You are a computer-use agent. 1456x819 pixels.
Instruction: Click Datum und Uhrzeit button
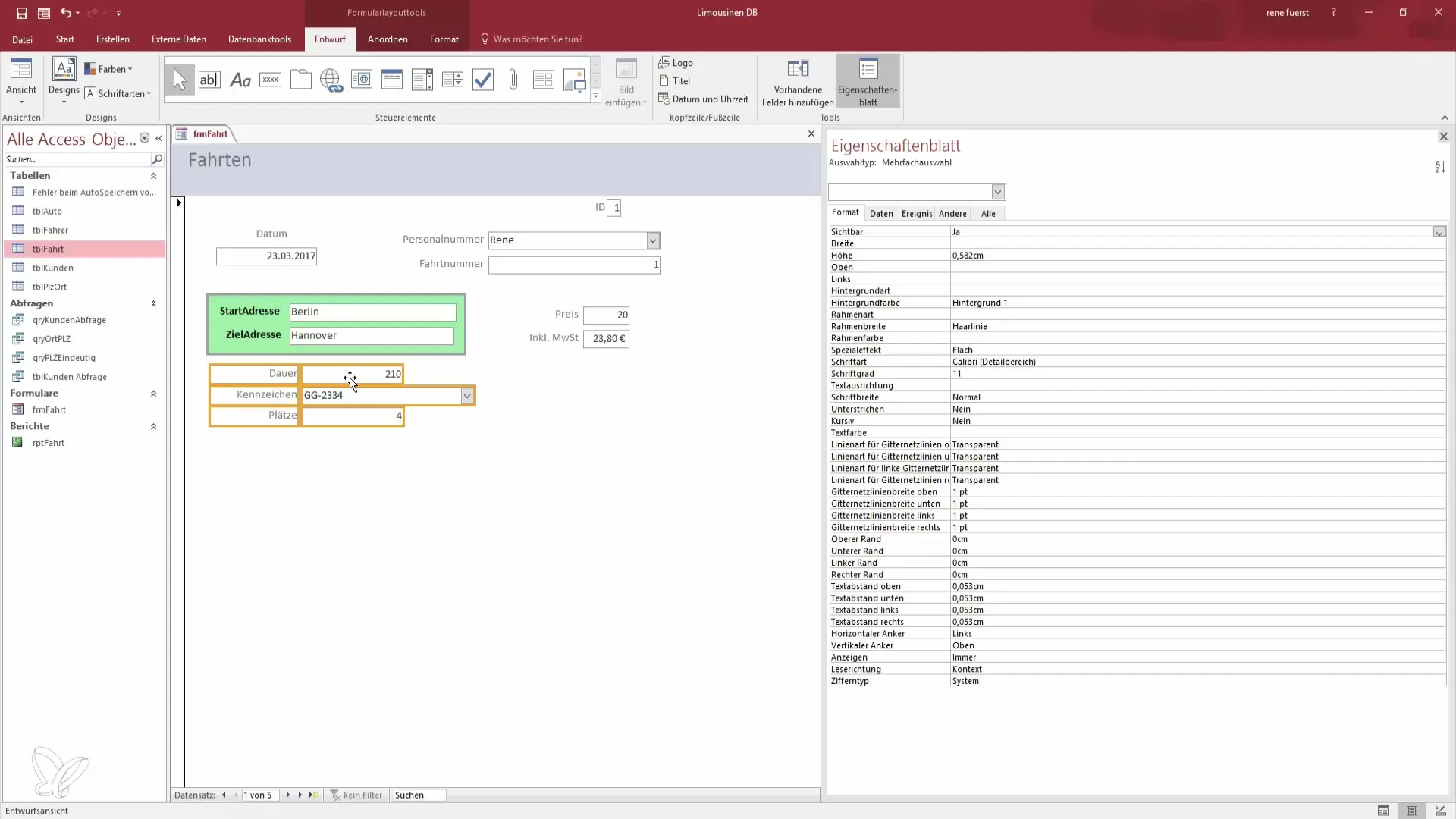(703, 99)
